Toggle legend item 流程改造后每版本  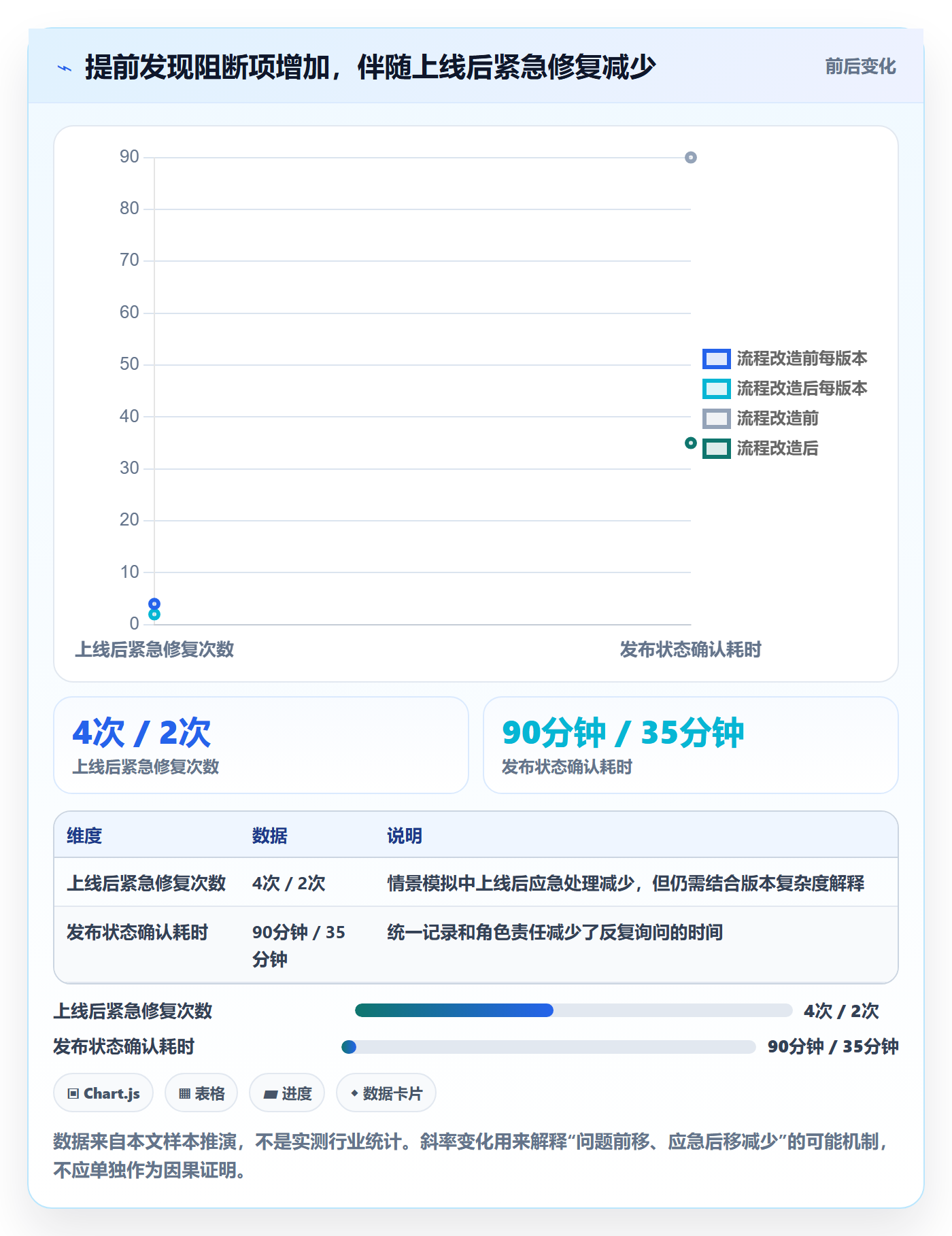coord(785,388)
